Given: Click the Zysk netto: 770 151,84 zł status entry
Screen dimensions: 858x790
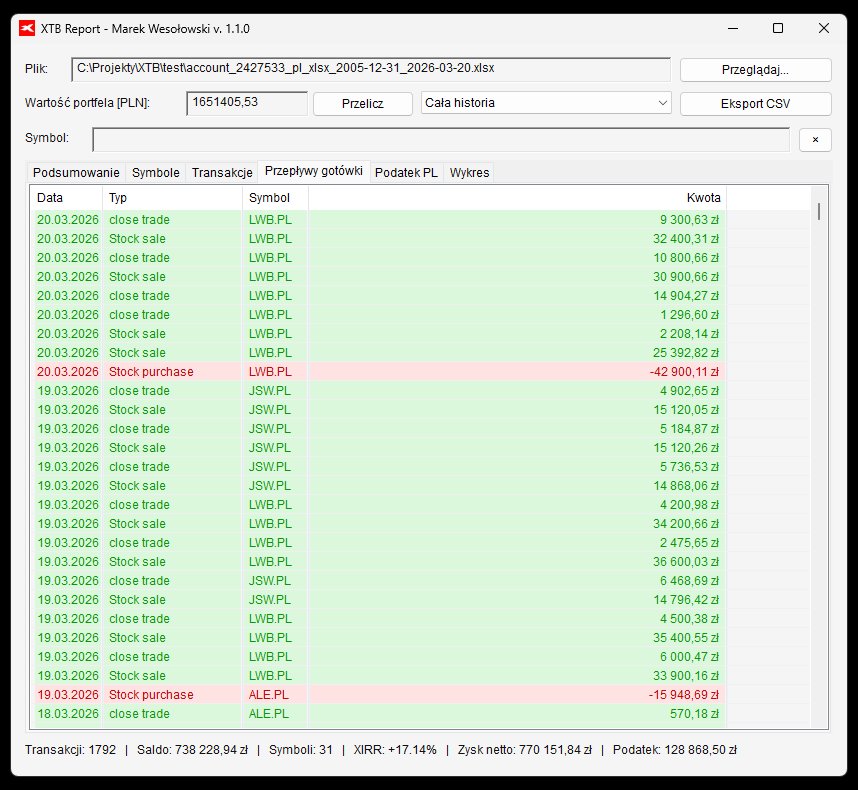Looking at the screenshot, I should tap(525, 750).
